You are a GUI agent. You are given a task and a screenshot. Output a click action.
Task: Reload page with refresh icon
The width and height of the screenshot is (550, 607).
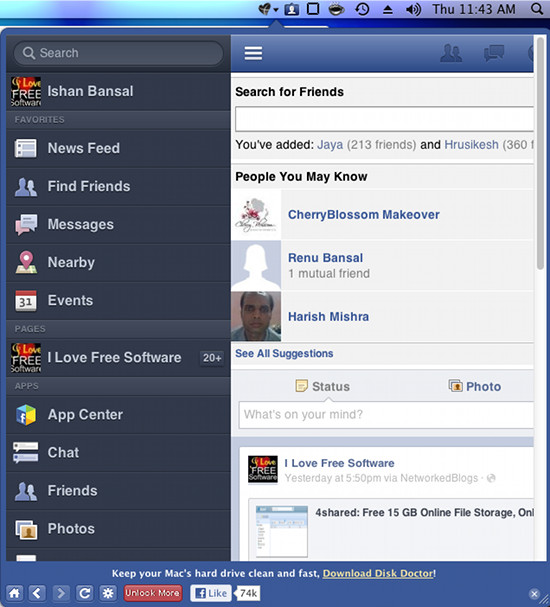[x=84, y=593]
